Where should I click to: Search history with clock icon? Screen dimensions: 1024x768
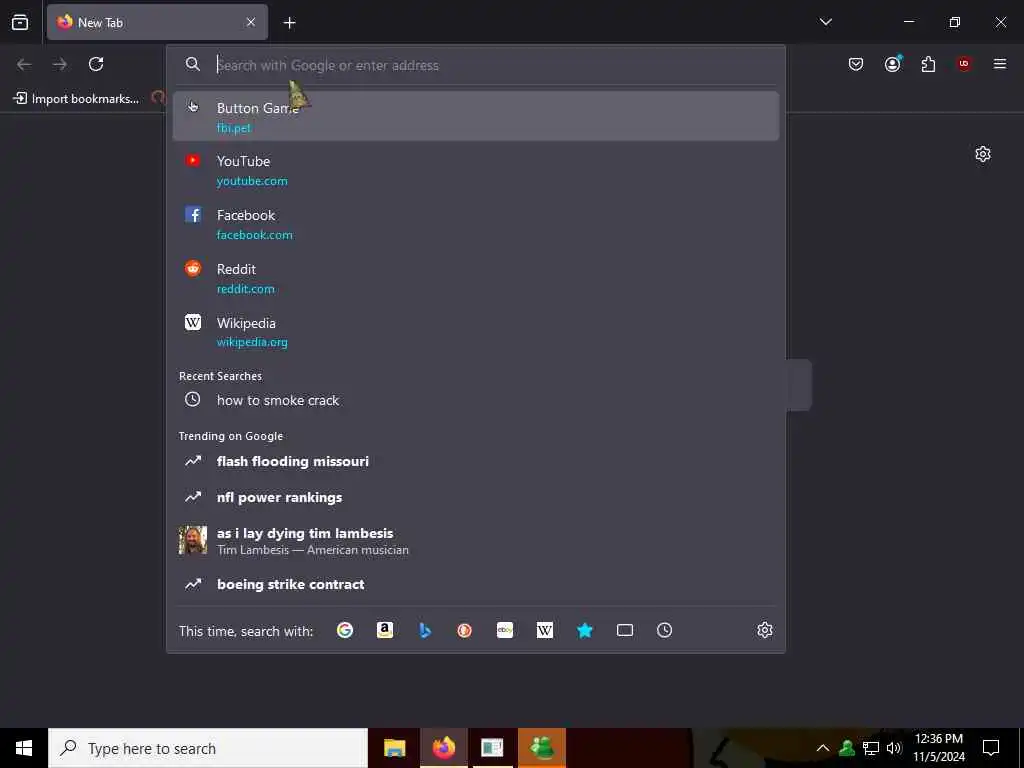[x=664, y=630]
